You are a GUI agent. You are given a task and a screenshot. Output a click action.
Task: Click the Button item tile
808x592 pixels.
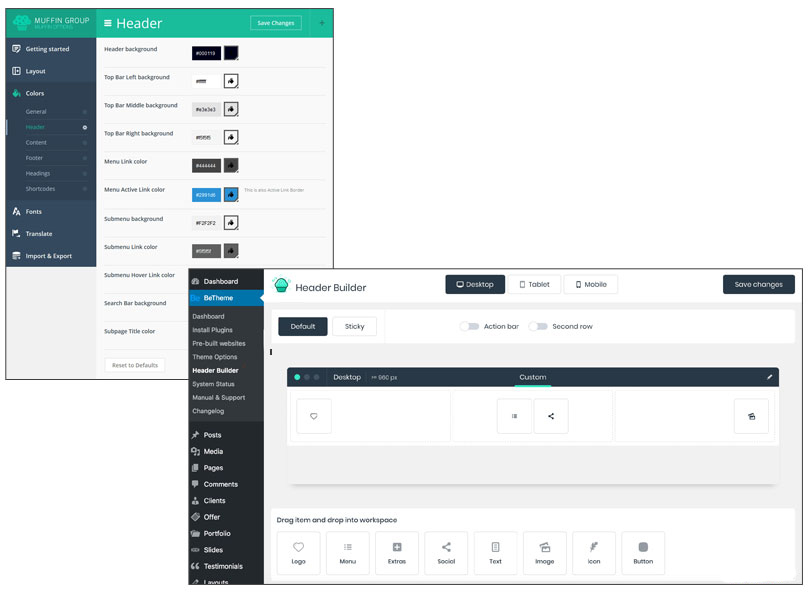point(643,552)
